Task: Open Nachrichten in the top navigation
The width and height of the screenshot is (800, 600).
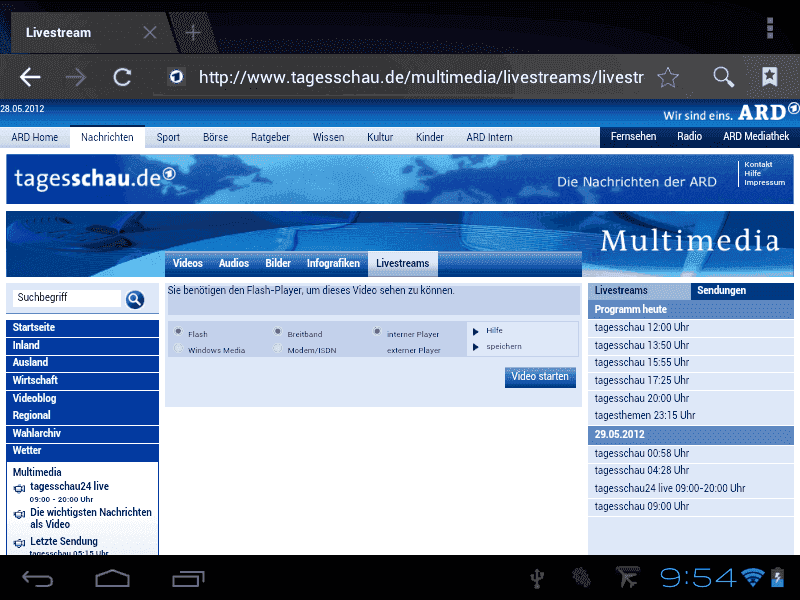Action: (107, 137)
